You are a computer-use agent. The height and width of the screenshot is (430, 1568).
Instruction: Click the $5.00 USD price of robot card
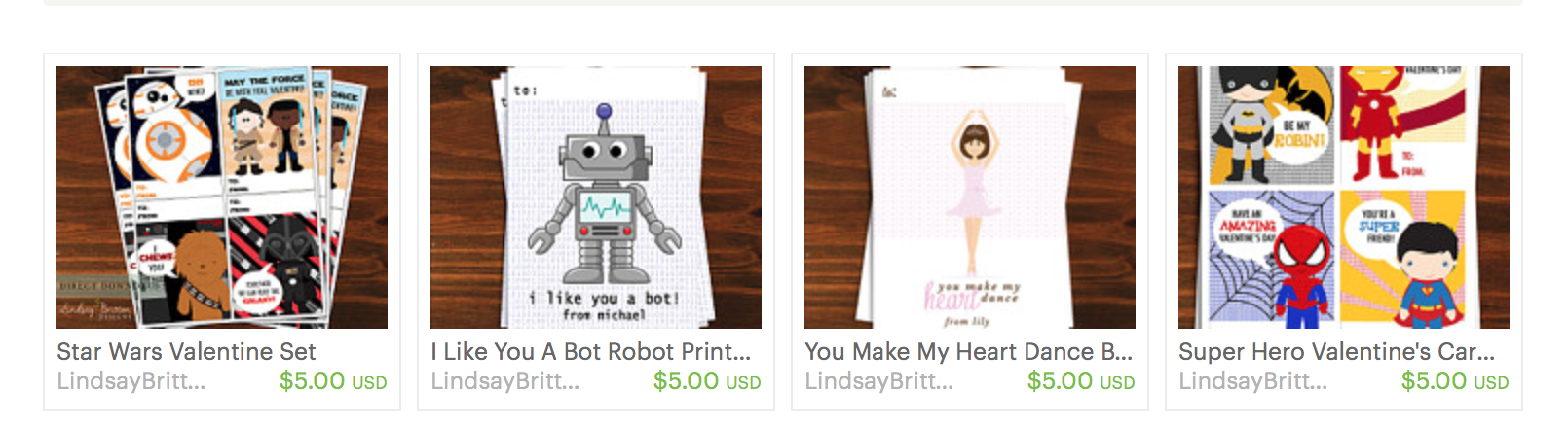coord(707,381)
